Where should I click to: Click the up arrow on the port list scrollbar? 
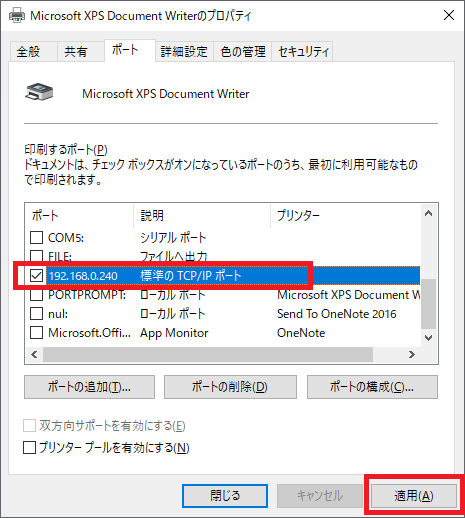point(428,214)
